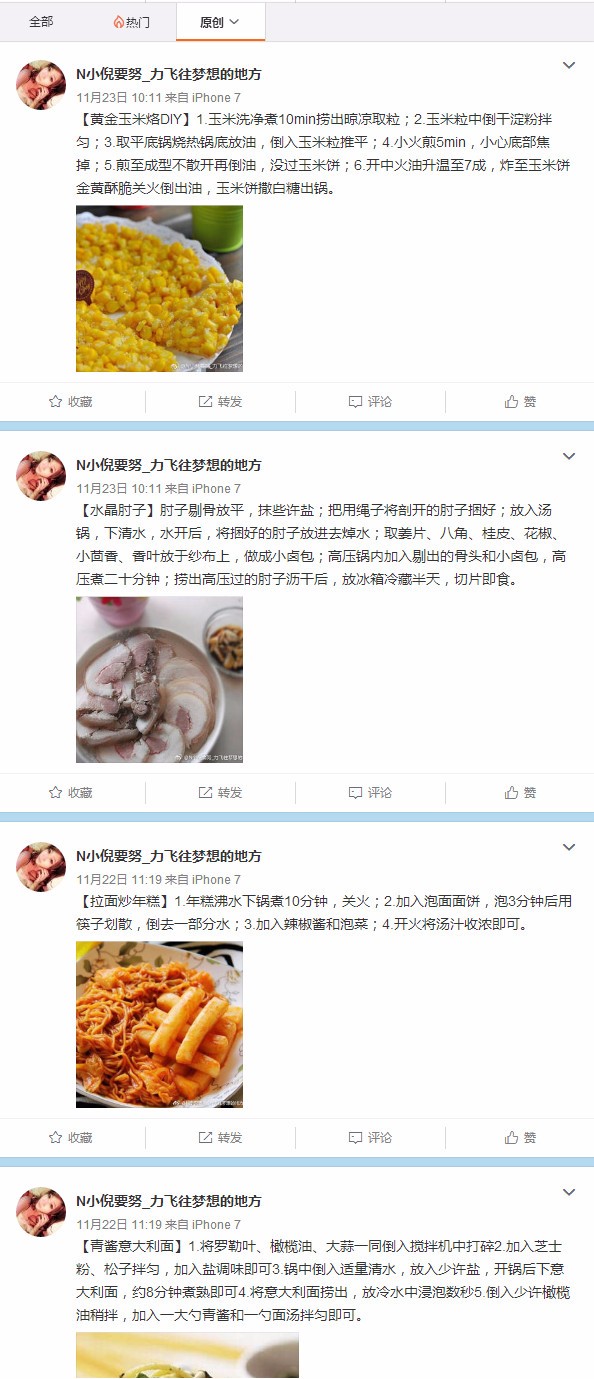Viewport: 594px width, 1379px height.
Task: Expand options chevron on 水晶肘子 post
Action: click(569, 457)
